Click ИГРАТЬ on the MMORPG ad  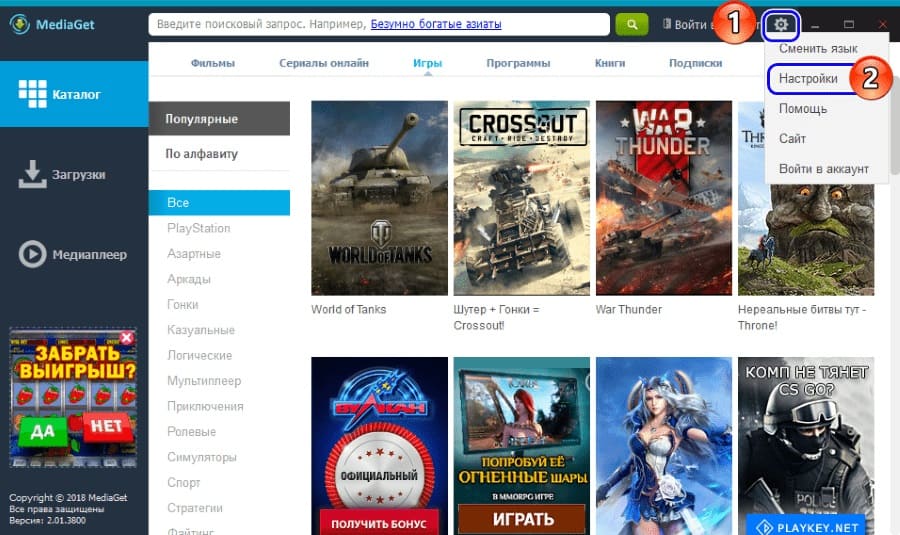[521, 519]
